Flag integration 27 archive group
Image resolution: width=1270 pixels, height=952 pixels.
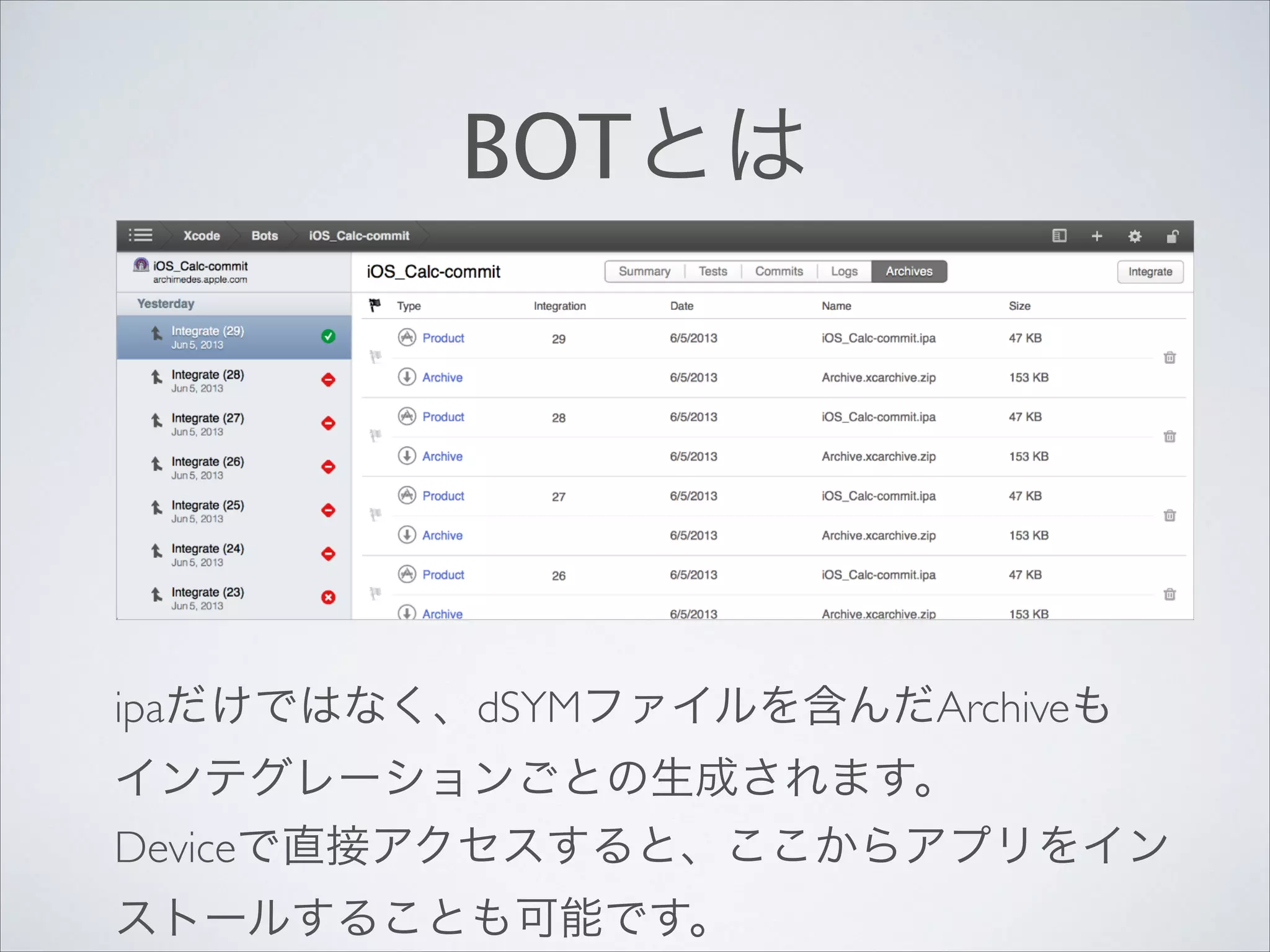pos(375,514)
